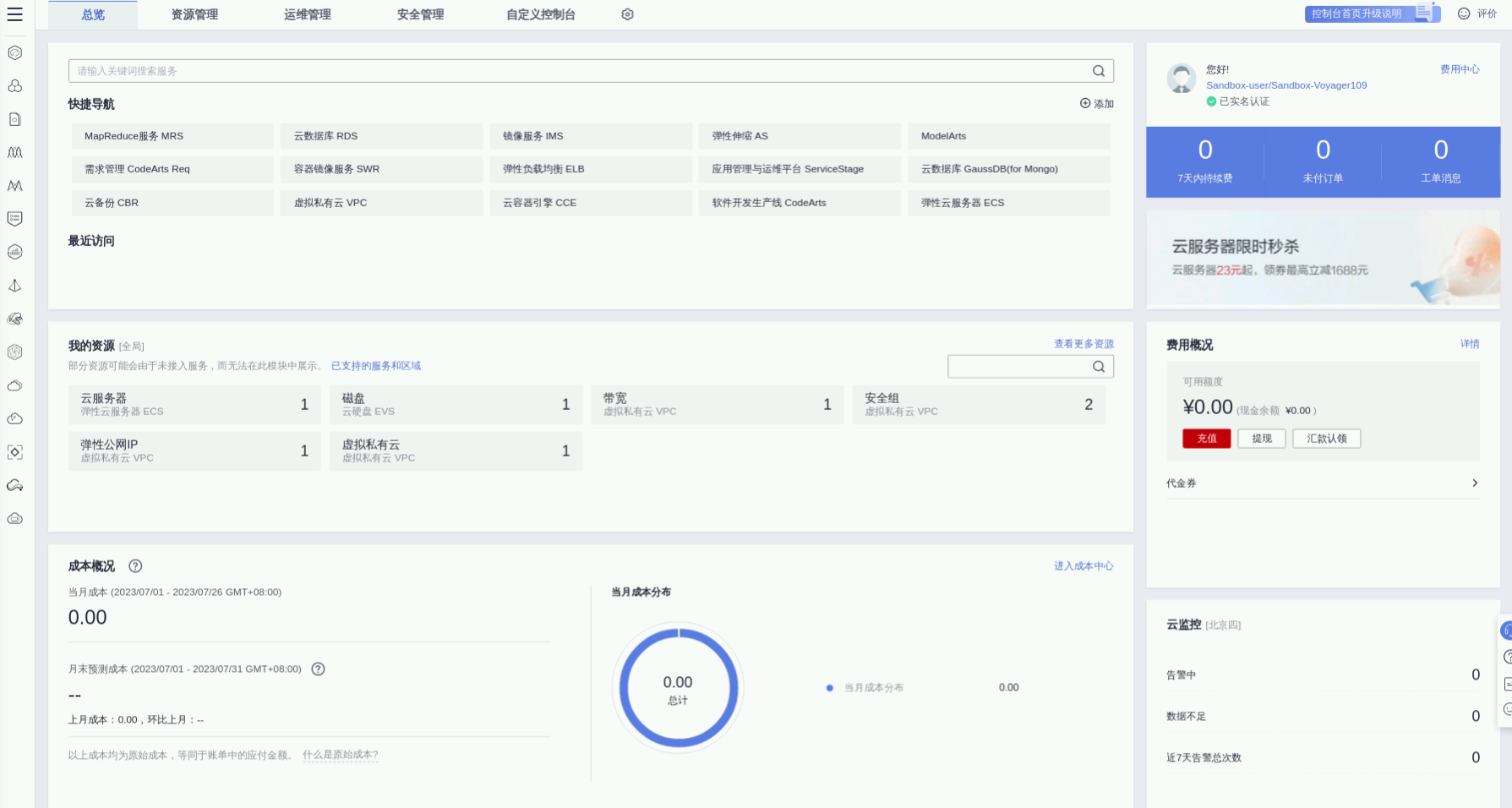Click the smiley 评价 feedback icon
Image resolution: width=1512 pixels, height=808 pixels.
[1464, 14]
